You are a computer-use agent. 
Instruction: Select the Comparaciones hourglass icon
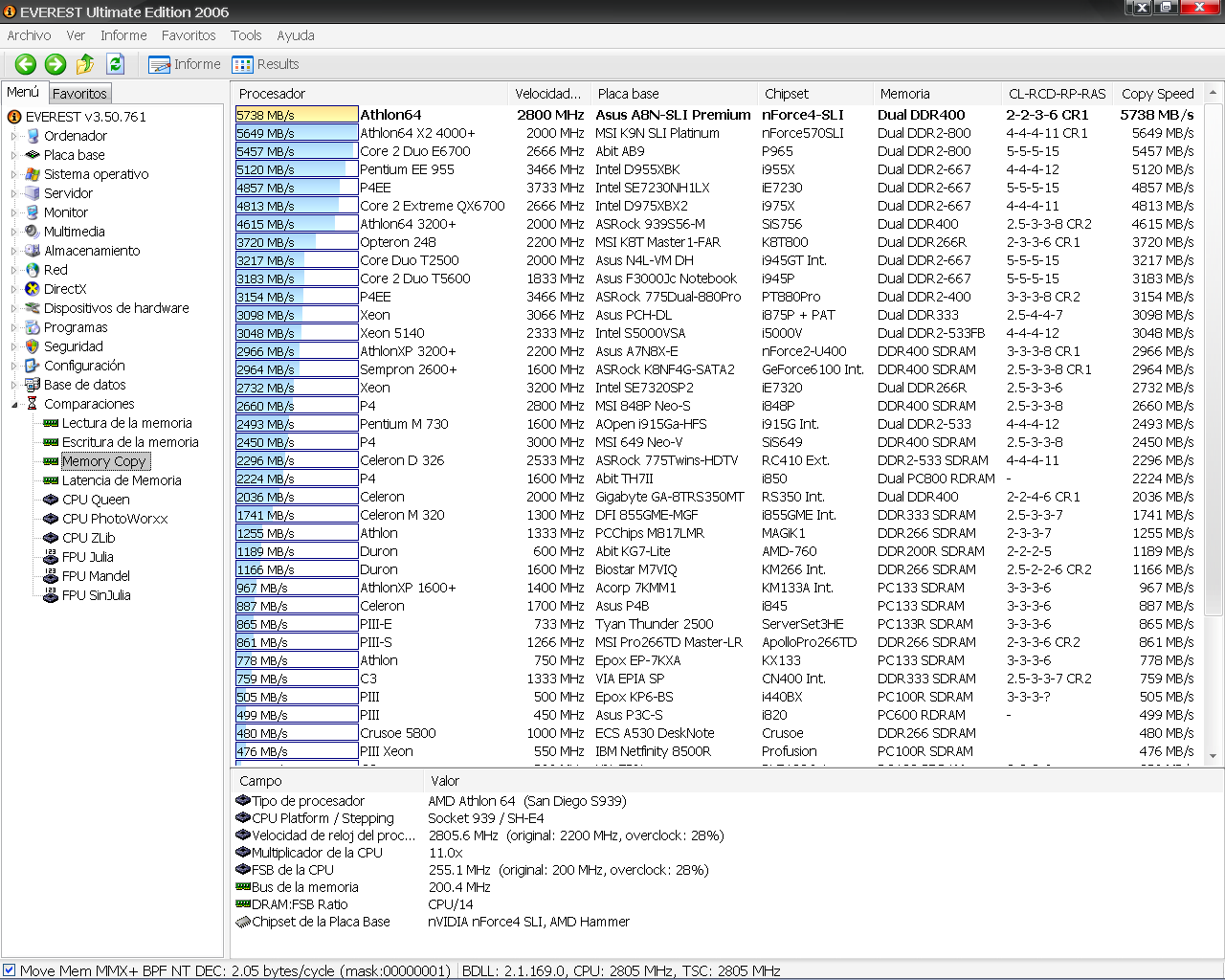pyautogui.click(x=33, y=404)
